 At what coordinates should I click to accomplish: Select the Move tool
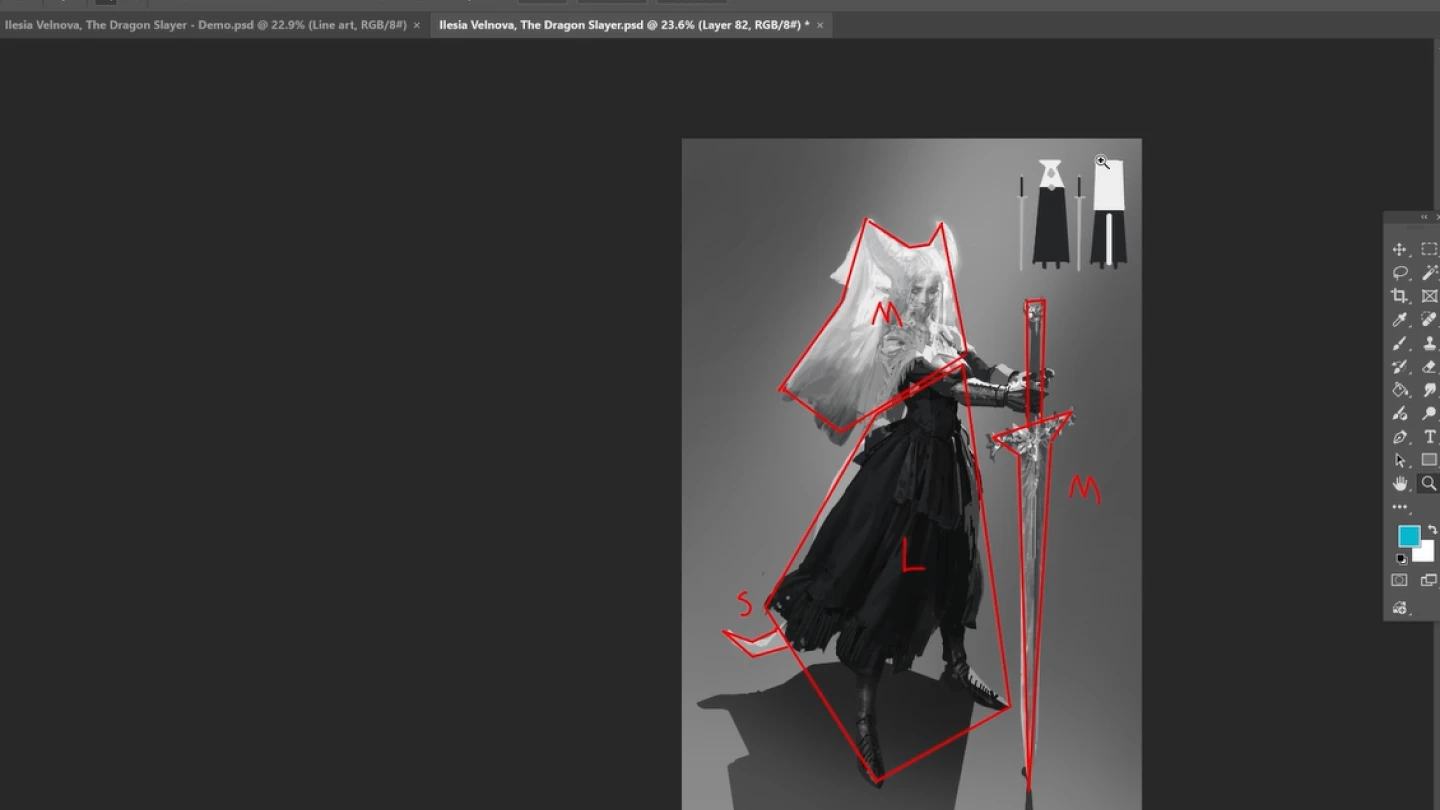(1400, 249)
